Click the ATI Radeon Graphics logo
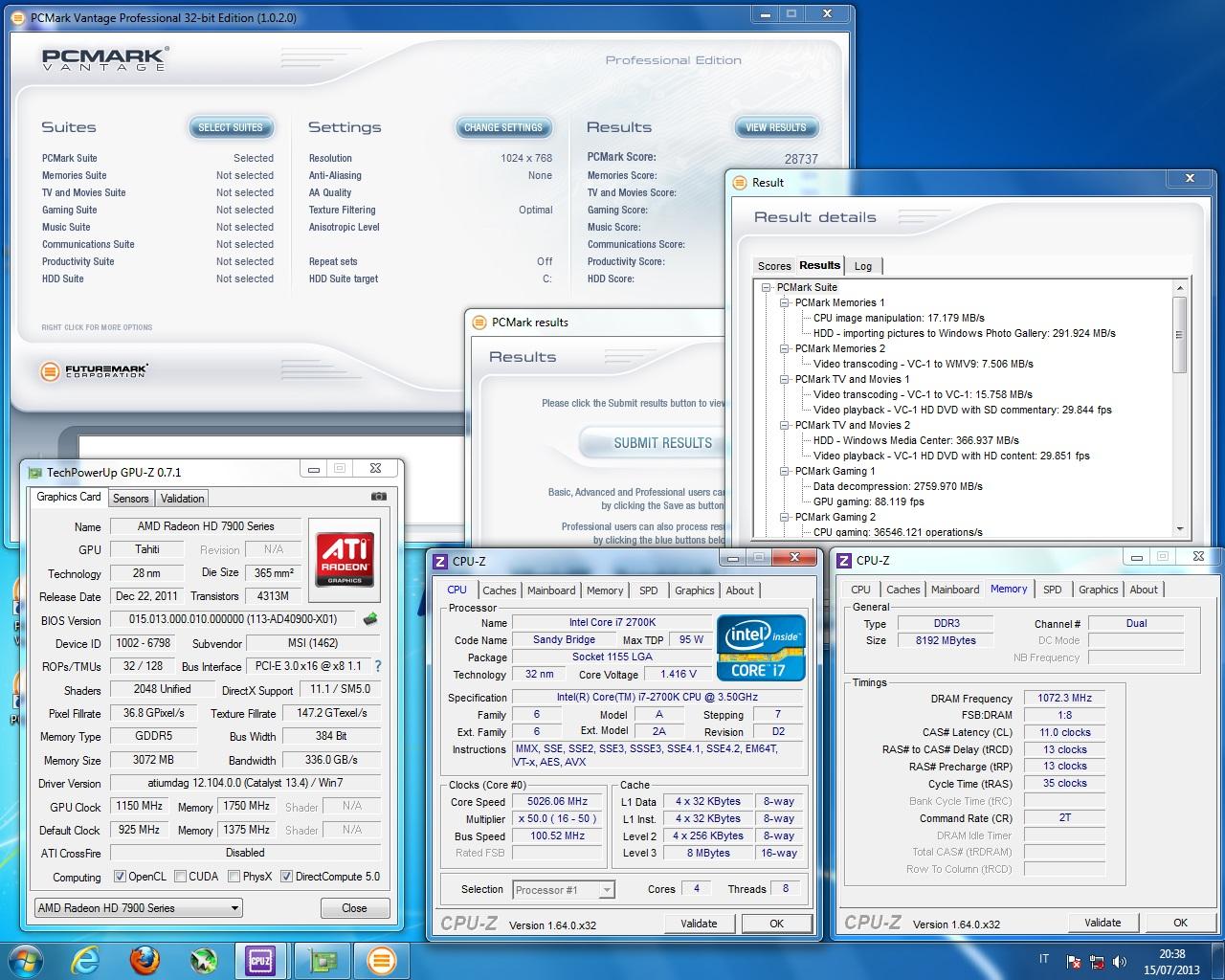Image resolution: width=1225 pixels, height=980 pixels. (x=345, y=560)
